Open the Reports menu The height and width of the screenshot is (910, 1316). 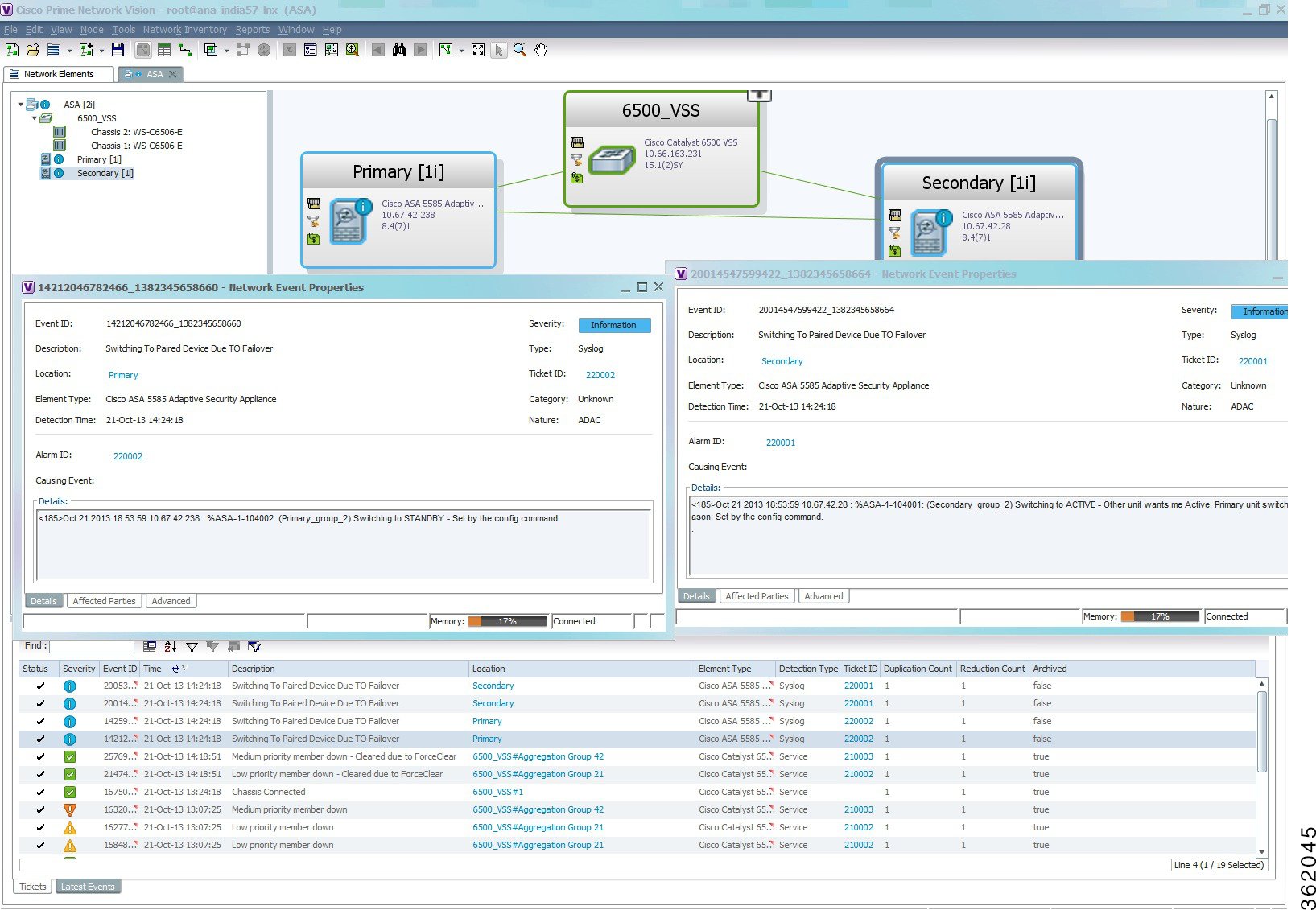coord(253,30)
